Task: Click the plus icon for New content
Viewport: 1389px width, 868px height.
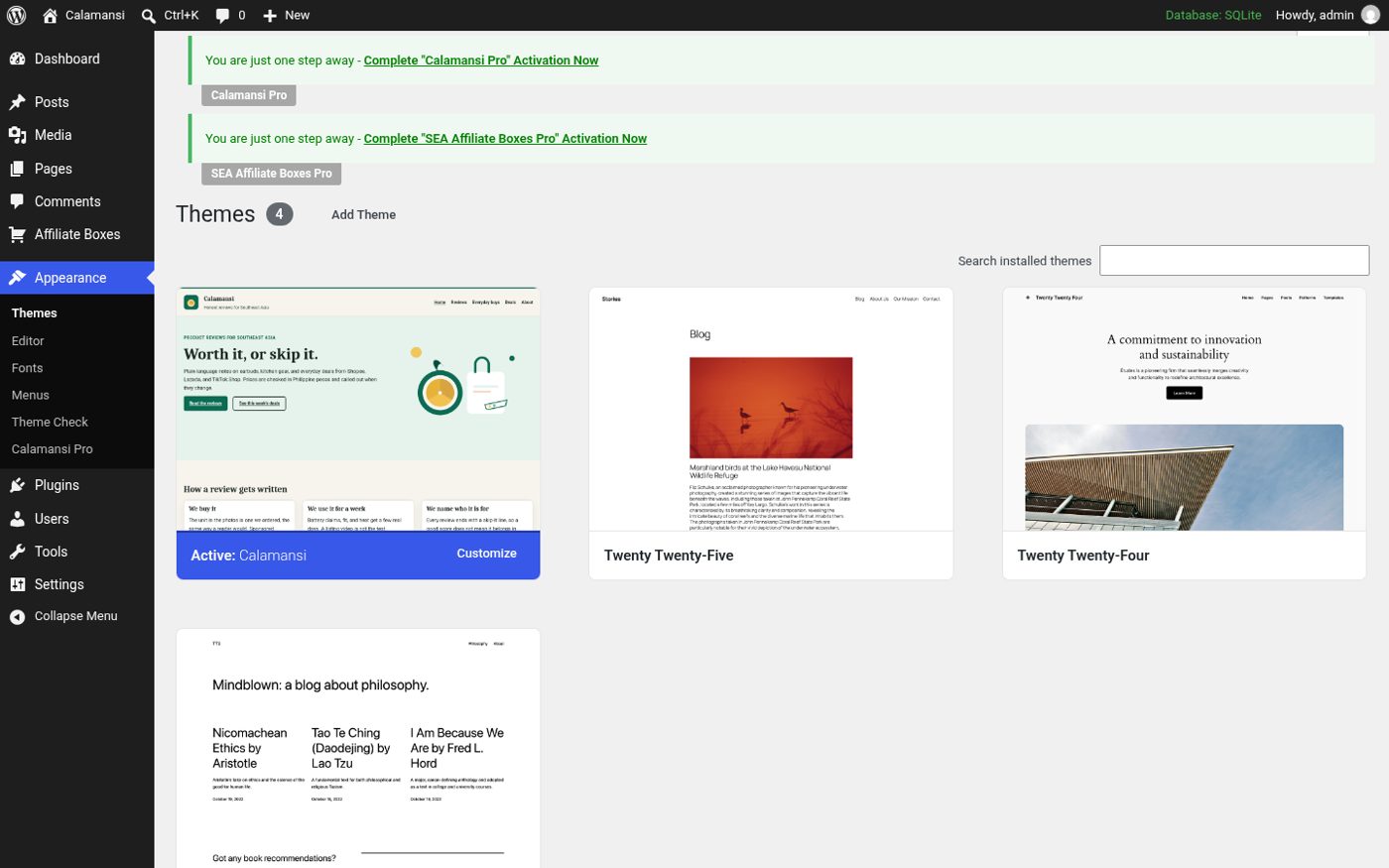Action: (x=270, y=16)
